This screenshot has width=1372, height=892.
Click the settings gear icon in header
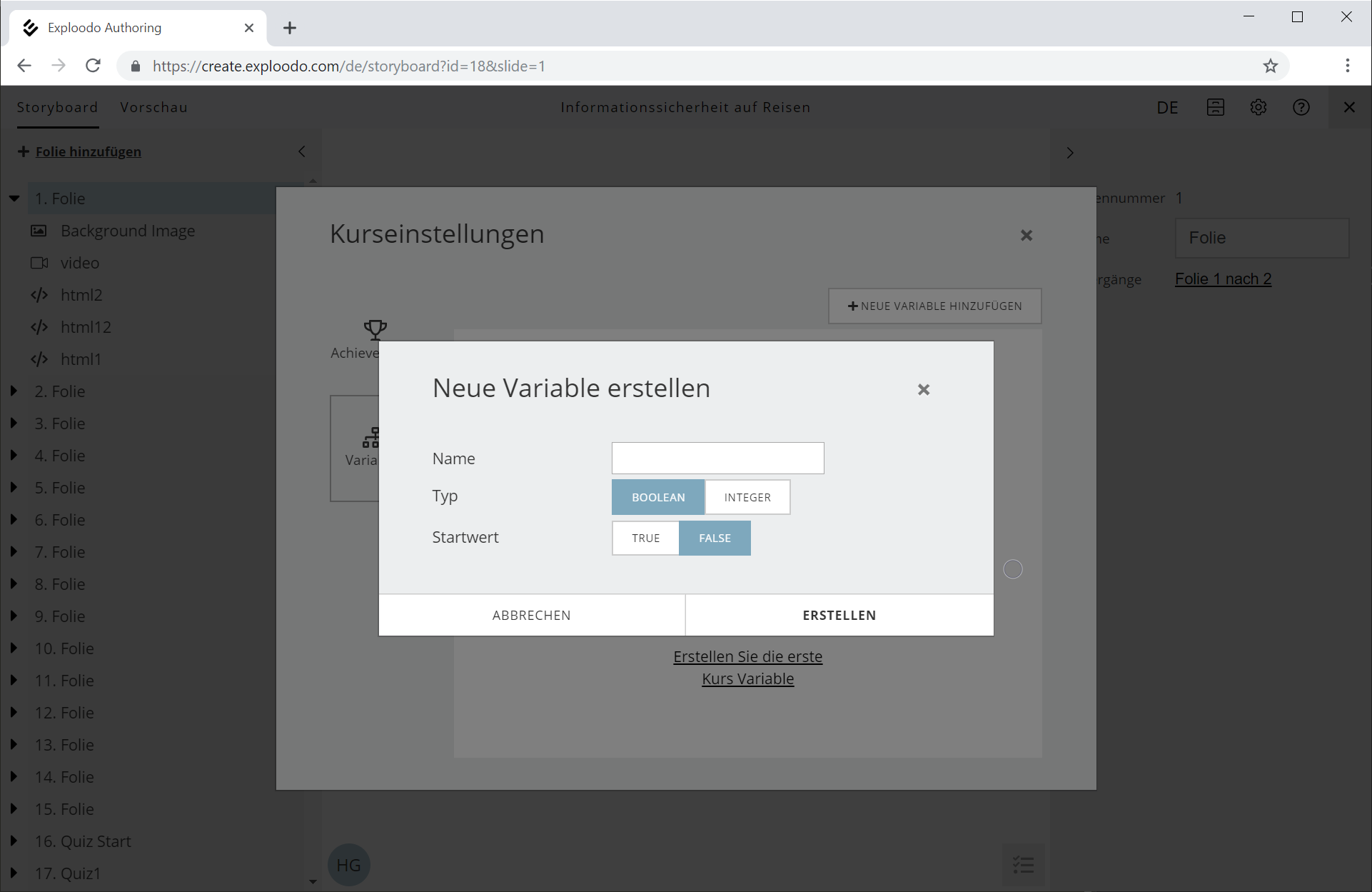click(x=1258, y=107)
